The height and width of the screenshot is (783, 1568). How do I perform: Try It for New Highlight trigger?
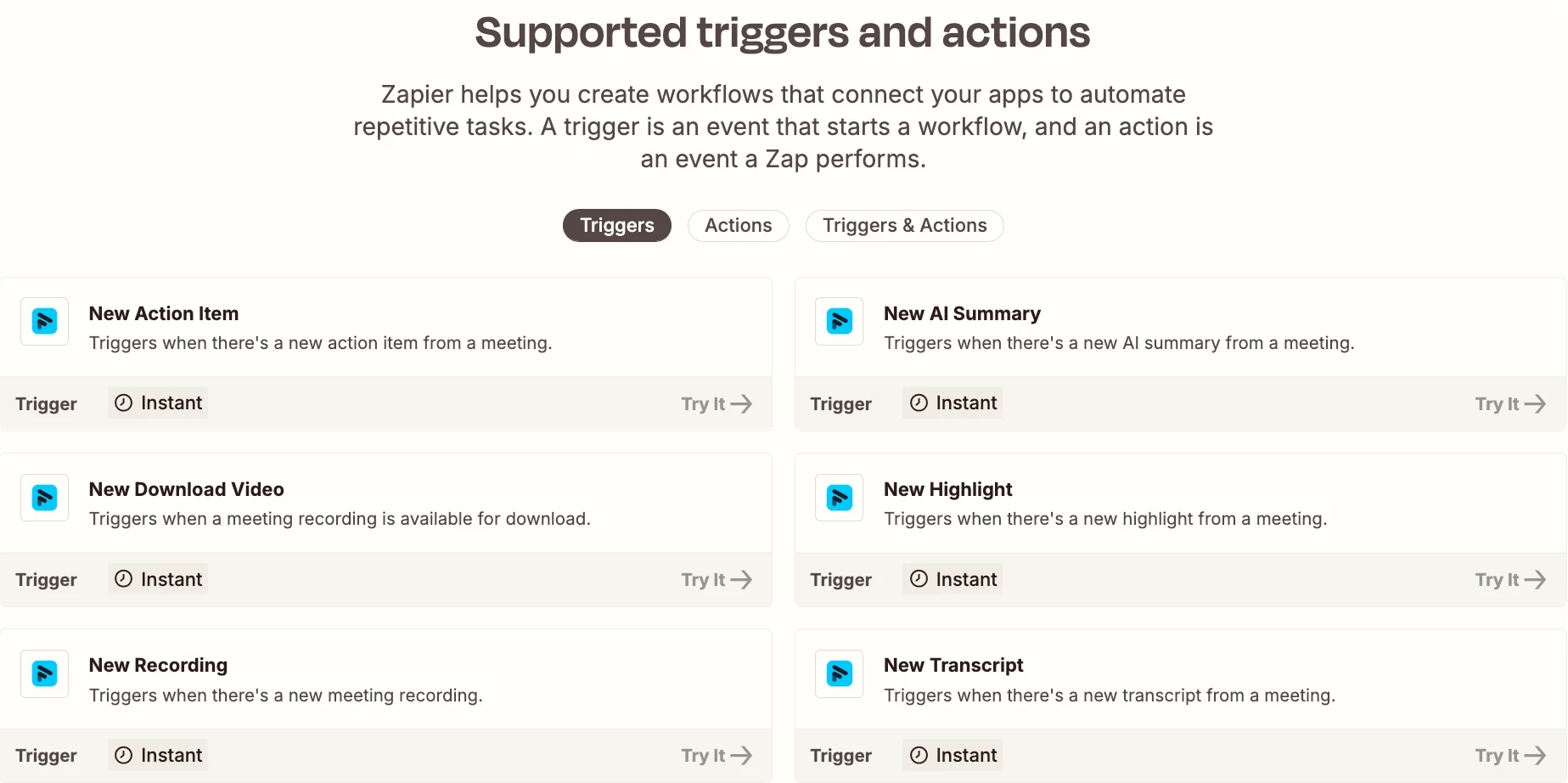point(1510,579)
